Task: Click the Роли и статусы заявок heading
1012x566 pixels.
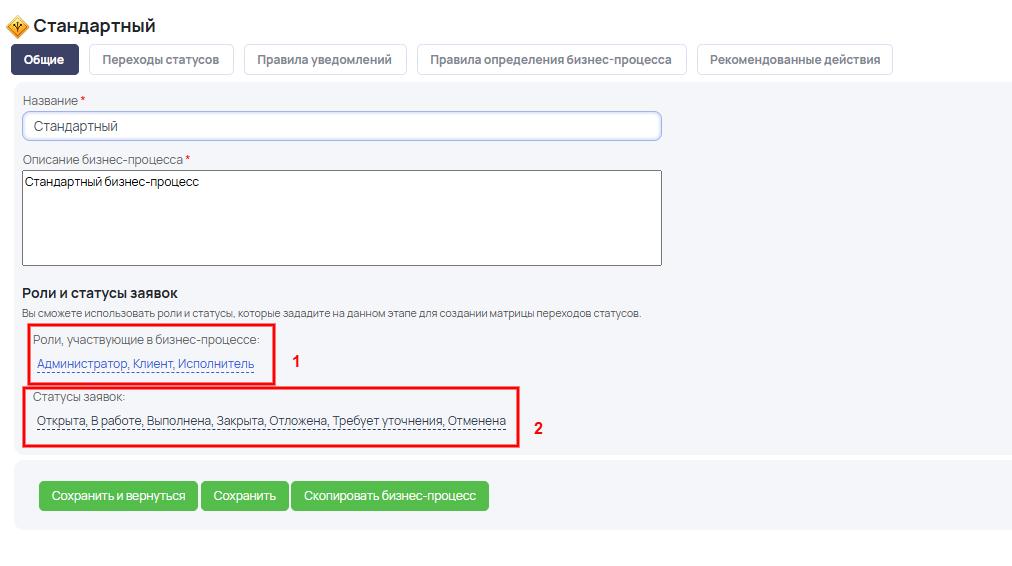Action: click(x=99, y=293)
